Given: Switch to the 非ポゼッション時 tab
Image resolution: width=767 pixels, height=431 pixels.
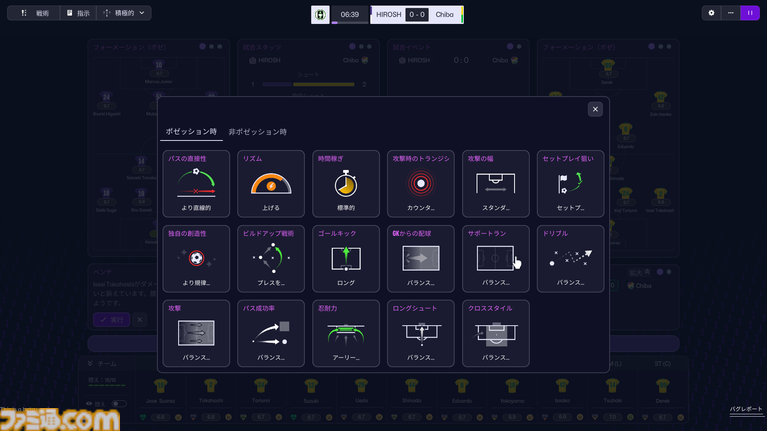Looking at the screenshot, I should [x=257, y=132].
